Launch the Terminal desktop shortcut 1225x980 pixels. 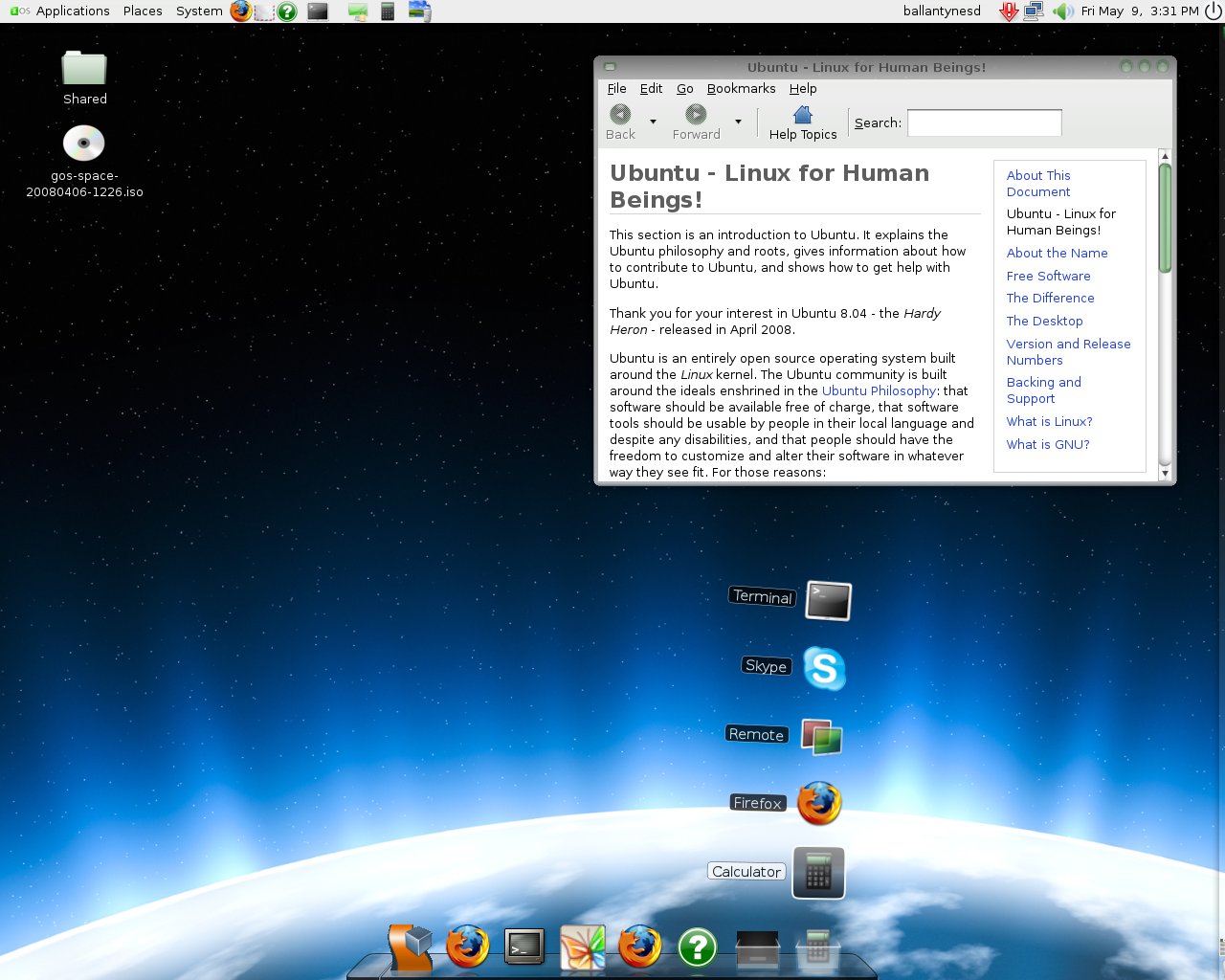tap(826, 600)
